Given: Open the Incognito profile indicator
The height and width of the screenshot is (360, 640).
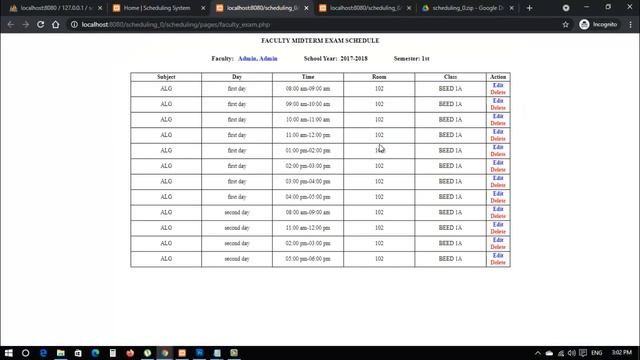Looking at the screenshot, I should coord(598,24).
